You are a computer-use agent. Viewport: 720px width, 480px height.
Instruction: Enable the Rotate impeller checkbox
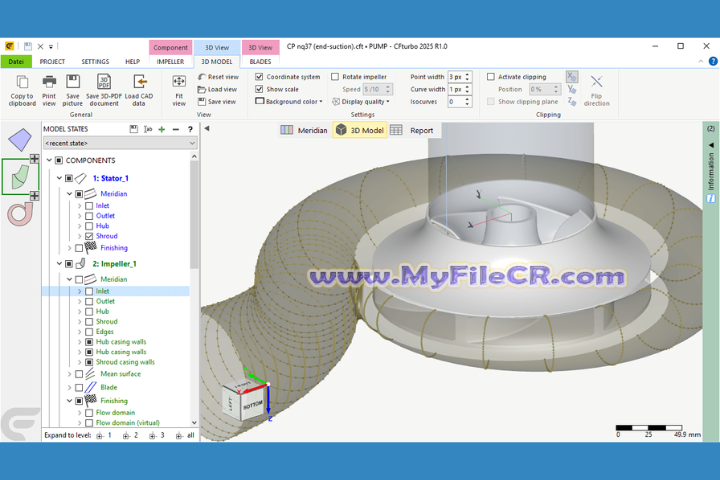[x=335, y=77]
